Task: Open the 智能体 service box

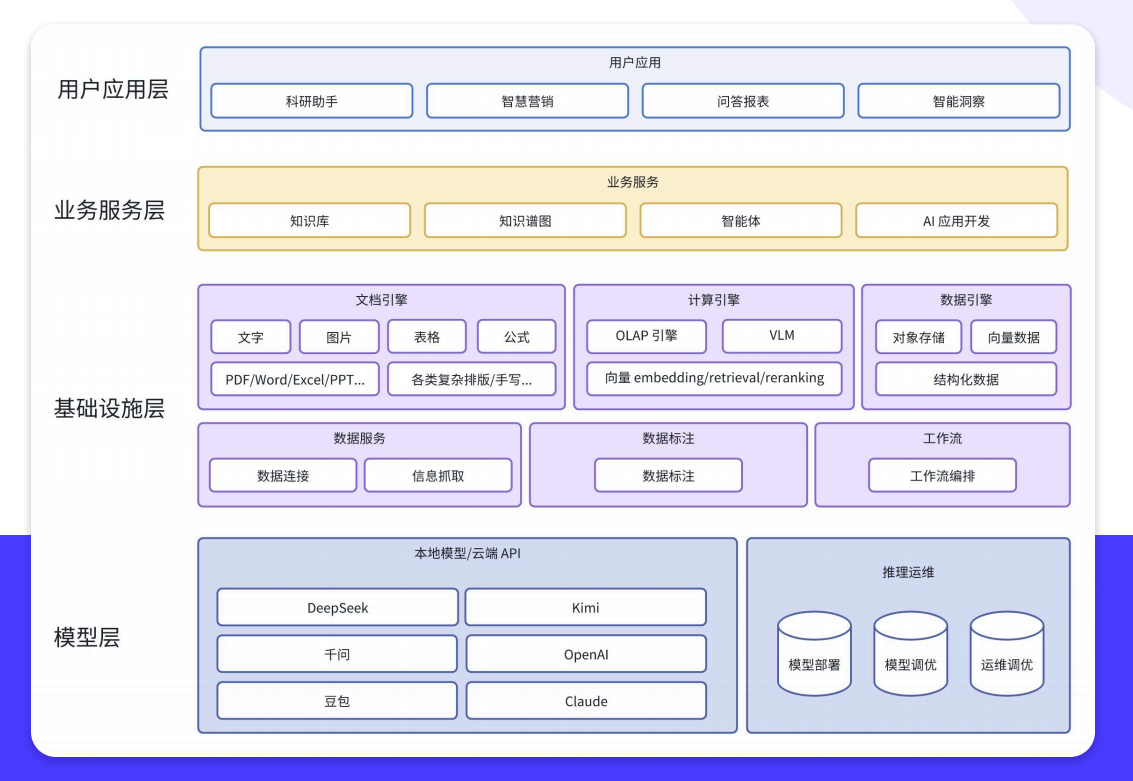Action: pyautogui.click(x=740, y=221)
